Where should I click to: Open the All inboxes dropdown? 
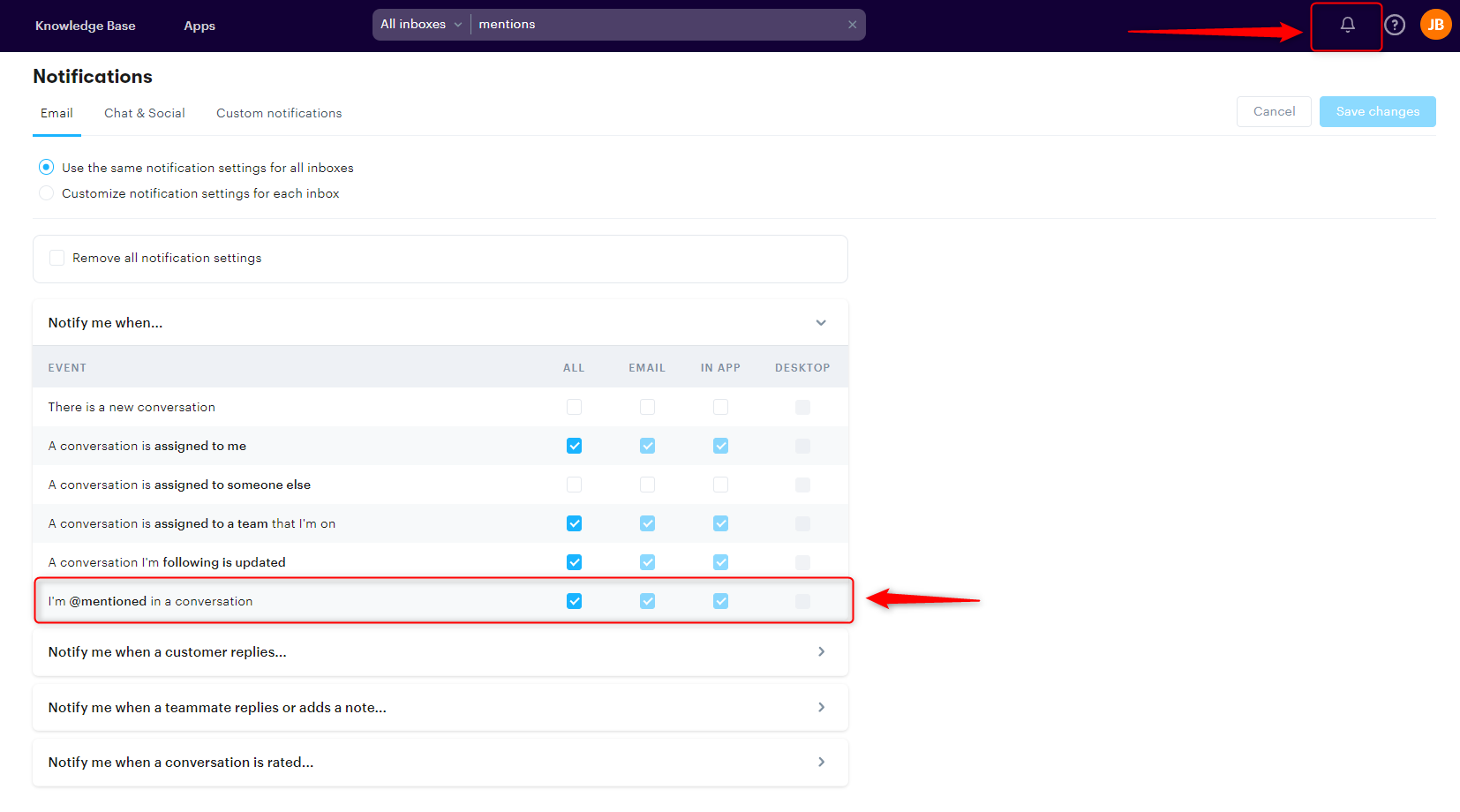421,25
